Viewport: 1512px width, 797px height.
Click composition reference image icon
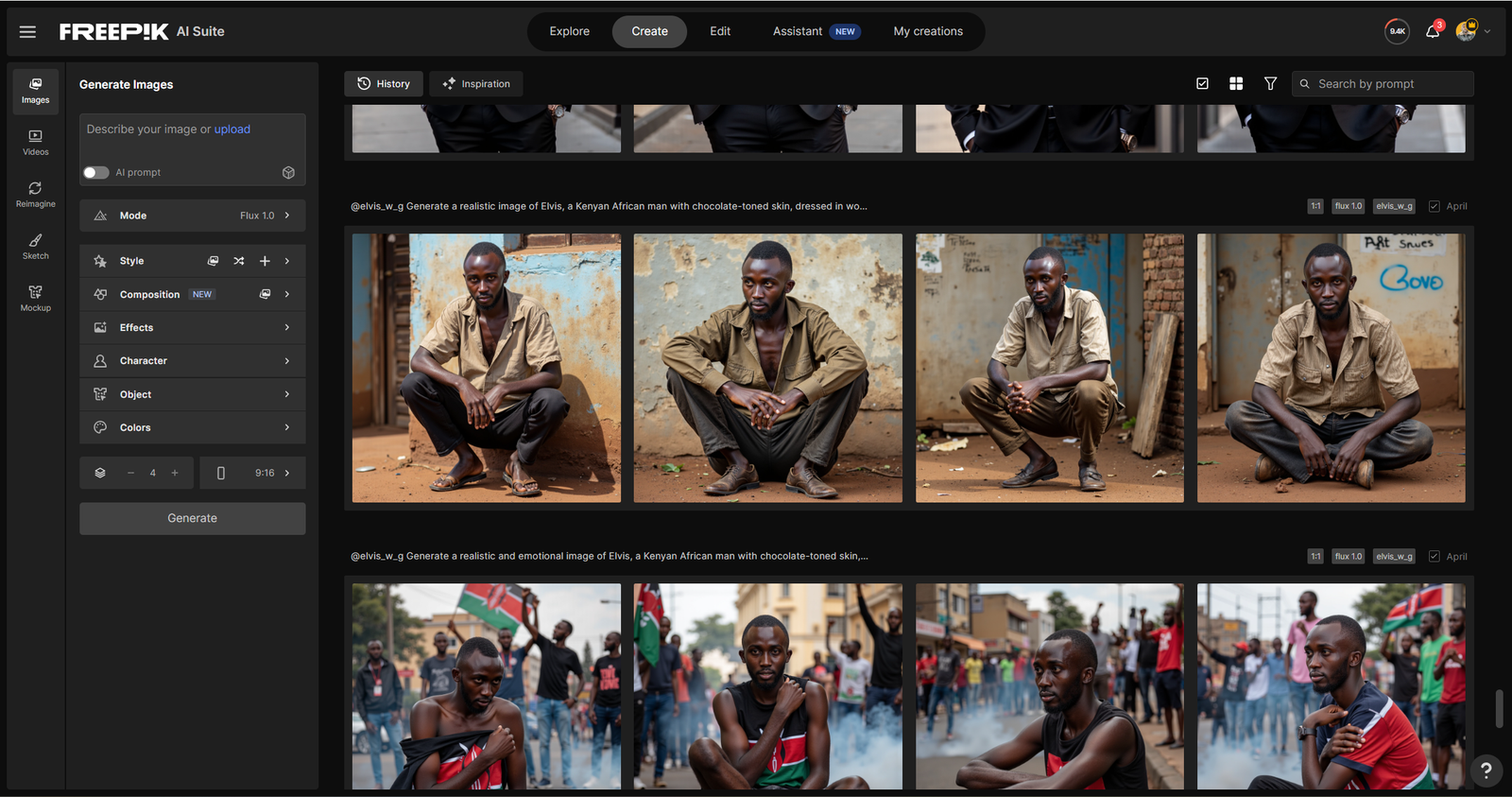click(x=265, y=294)
